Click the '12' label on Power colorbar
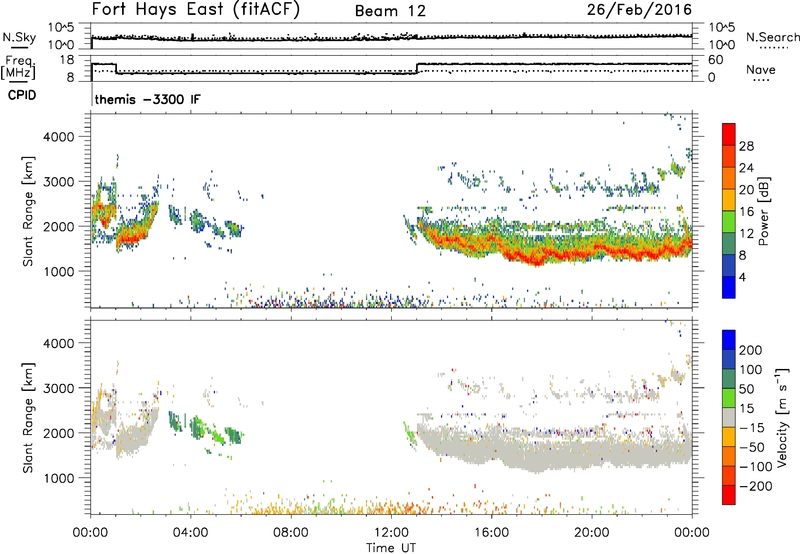Image resolution: width=800 pixels, height=554 pixels. pyautogui.click(x=746, y=233)
